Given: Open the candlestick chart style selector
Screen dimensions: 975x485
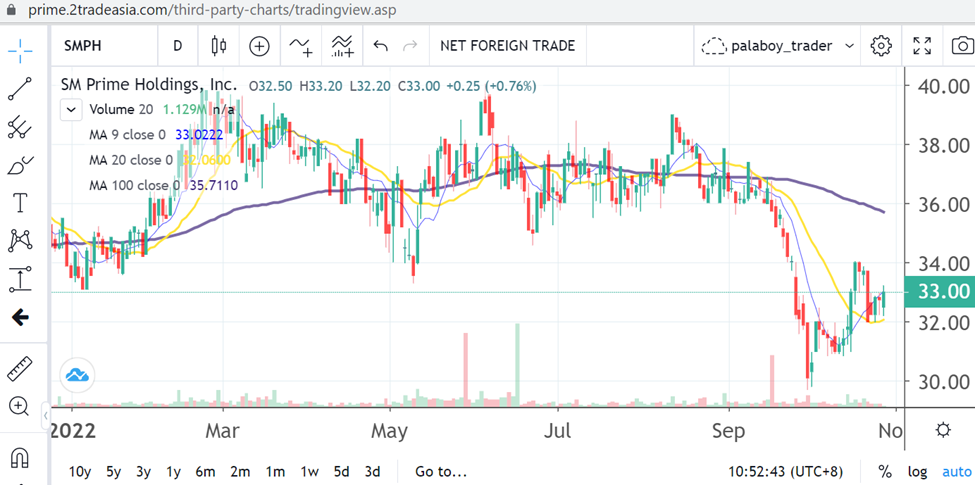Looking at the screenshot, I should coord(219,45).
